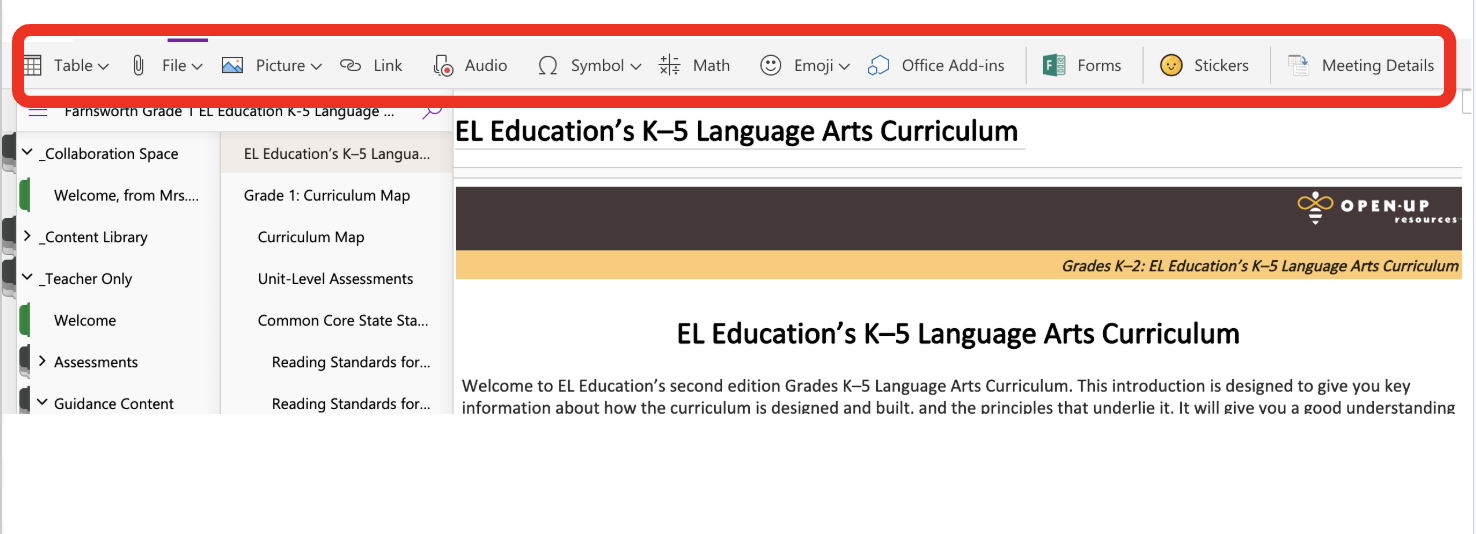Open the Unit-Level Assessments page
This screenshot has height=534, width=1476.
pos(337,279)
